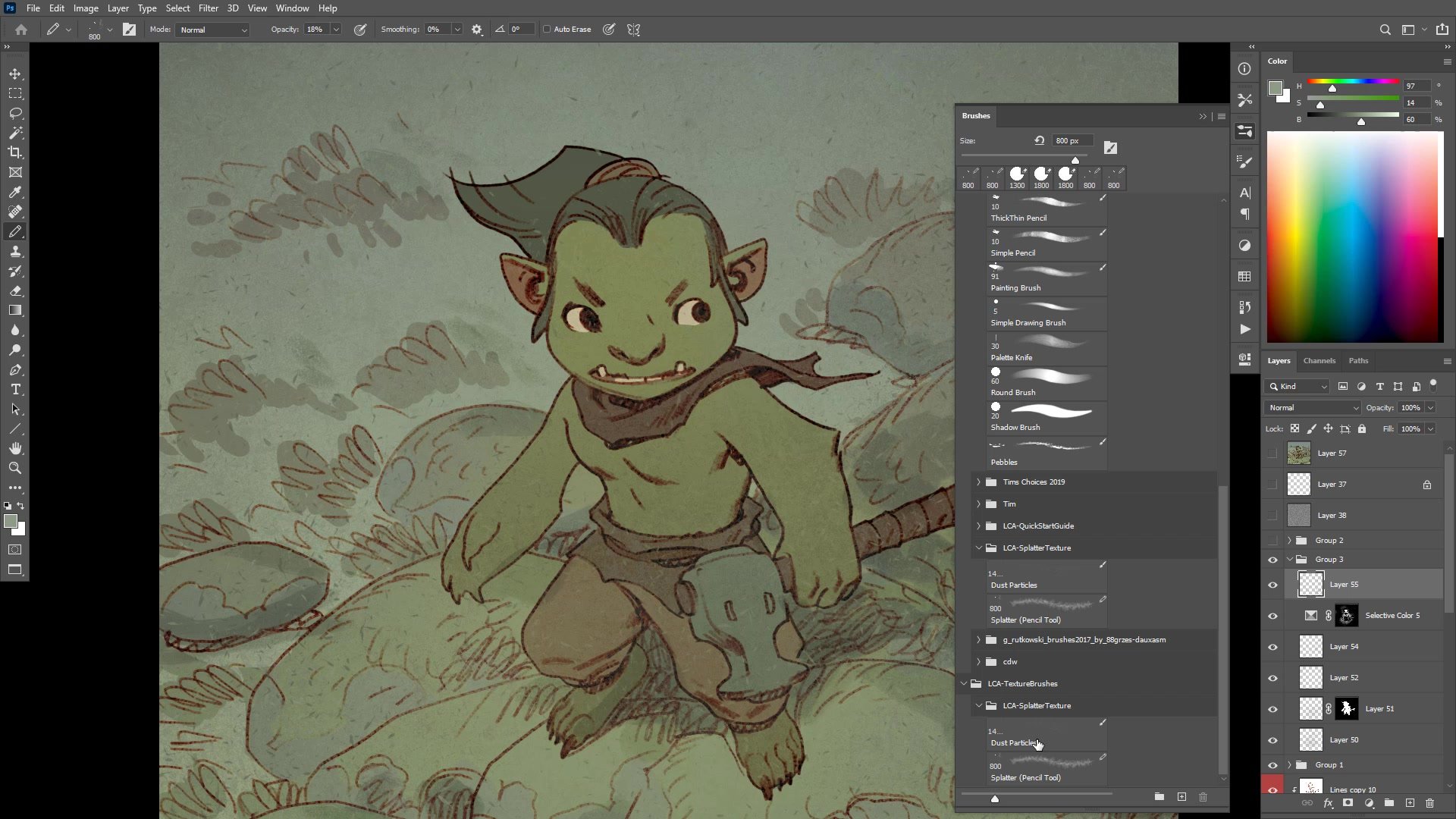Viewport: 1456px width, 819px height.
Task: Select the Gradient tool
Action: (15, 310)
